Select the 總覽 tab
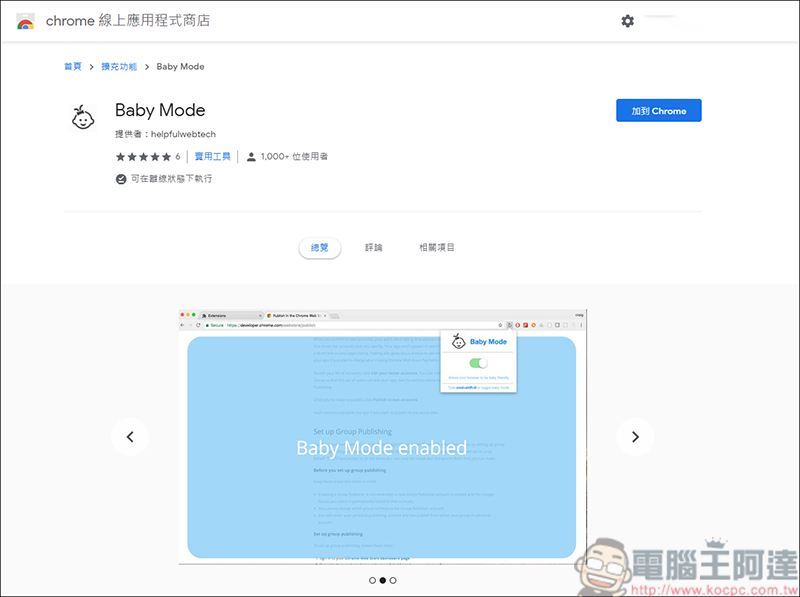800x597 pixels. [x=320, y=247]
